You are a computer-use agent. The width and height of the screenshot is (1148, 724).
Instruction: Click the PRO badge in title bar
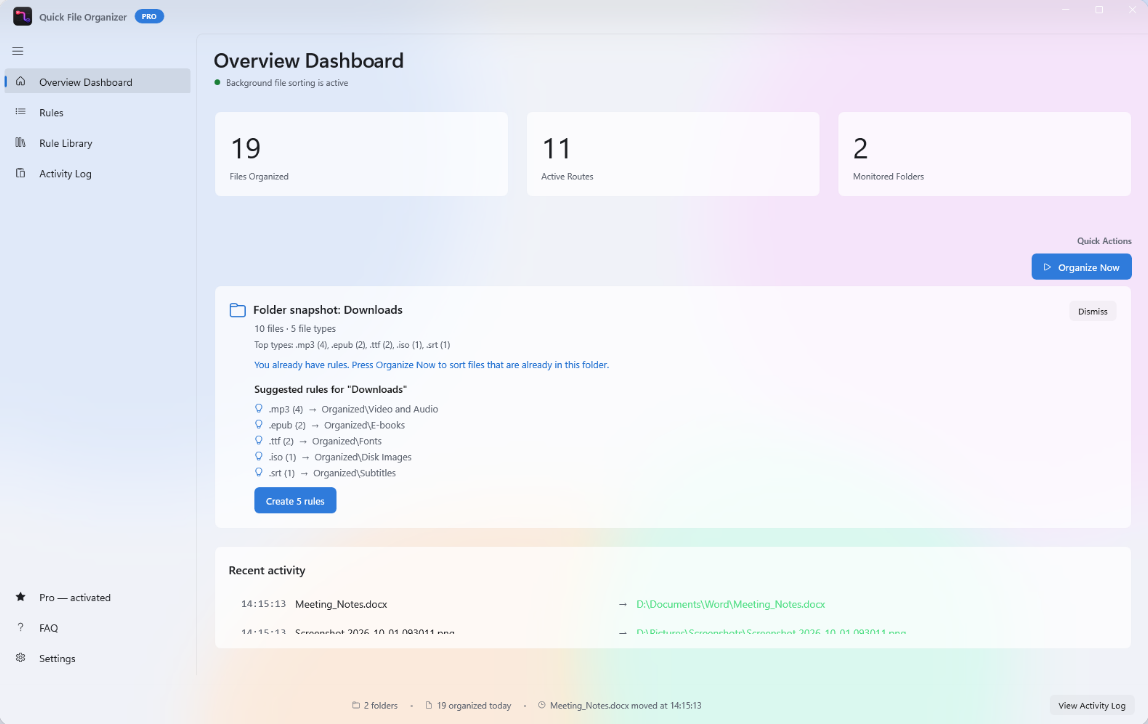[149, 16]
